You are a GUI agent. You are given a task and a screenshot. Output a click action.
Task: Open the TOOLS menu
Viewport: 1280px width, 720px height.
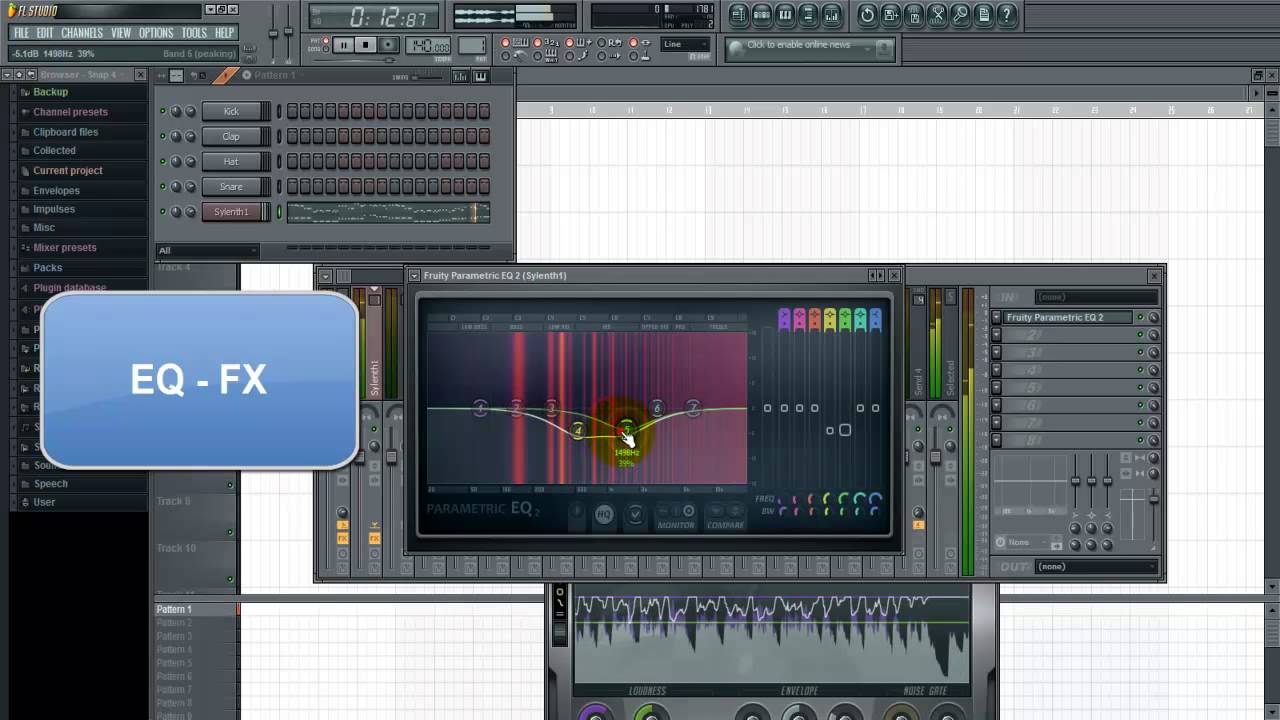click(x=194, y=33)
